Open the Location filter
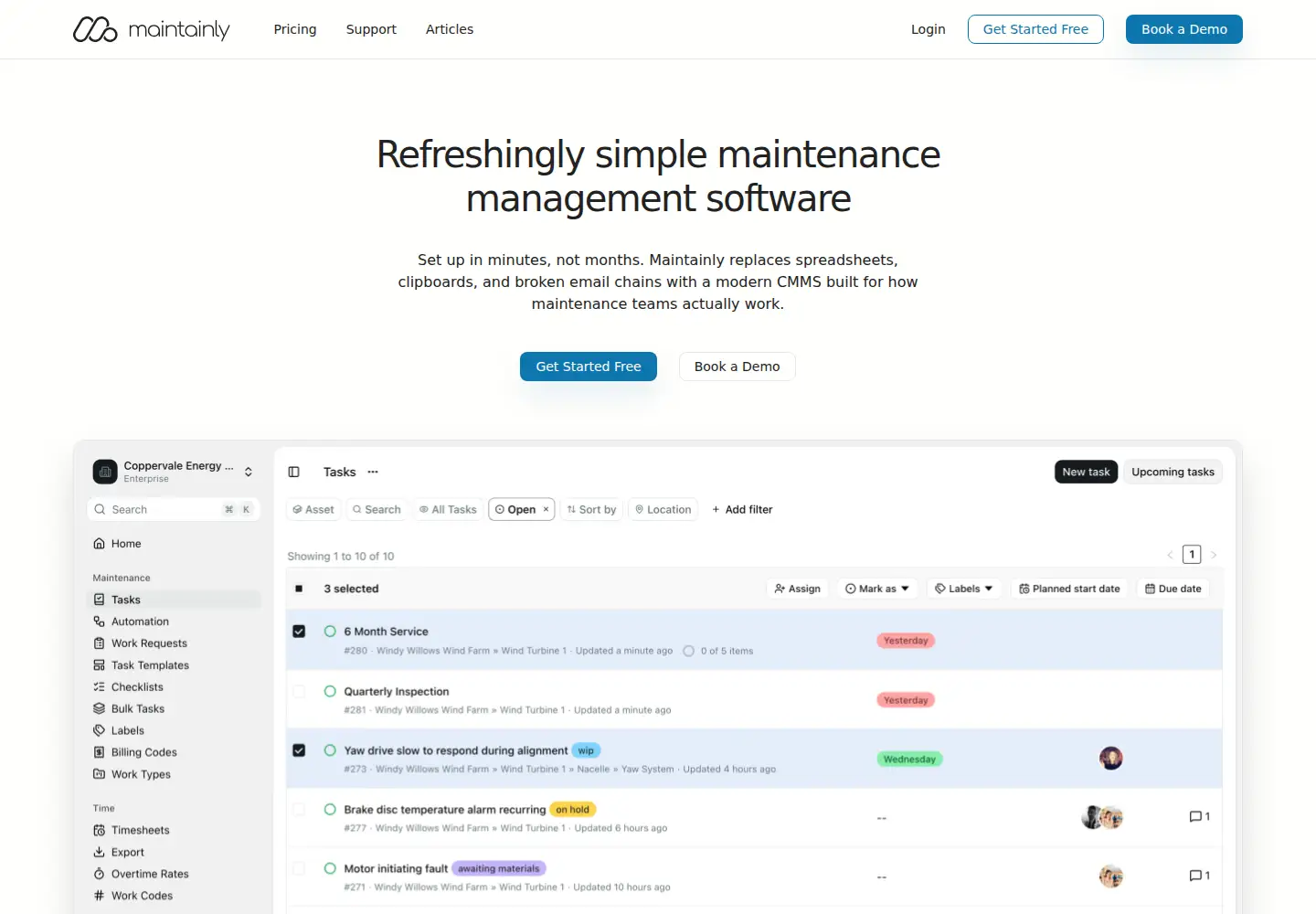Screen dimensions: 1316x914 click(663, 510)
